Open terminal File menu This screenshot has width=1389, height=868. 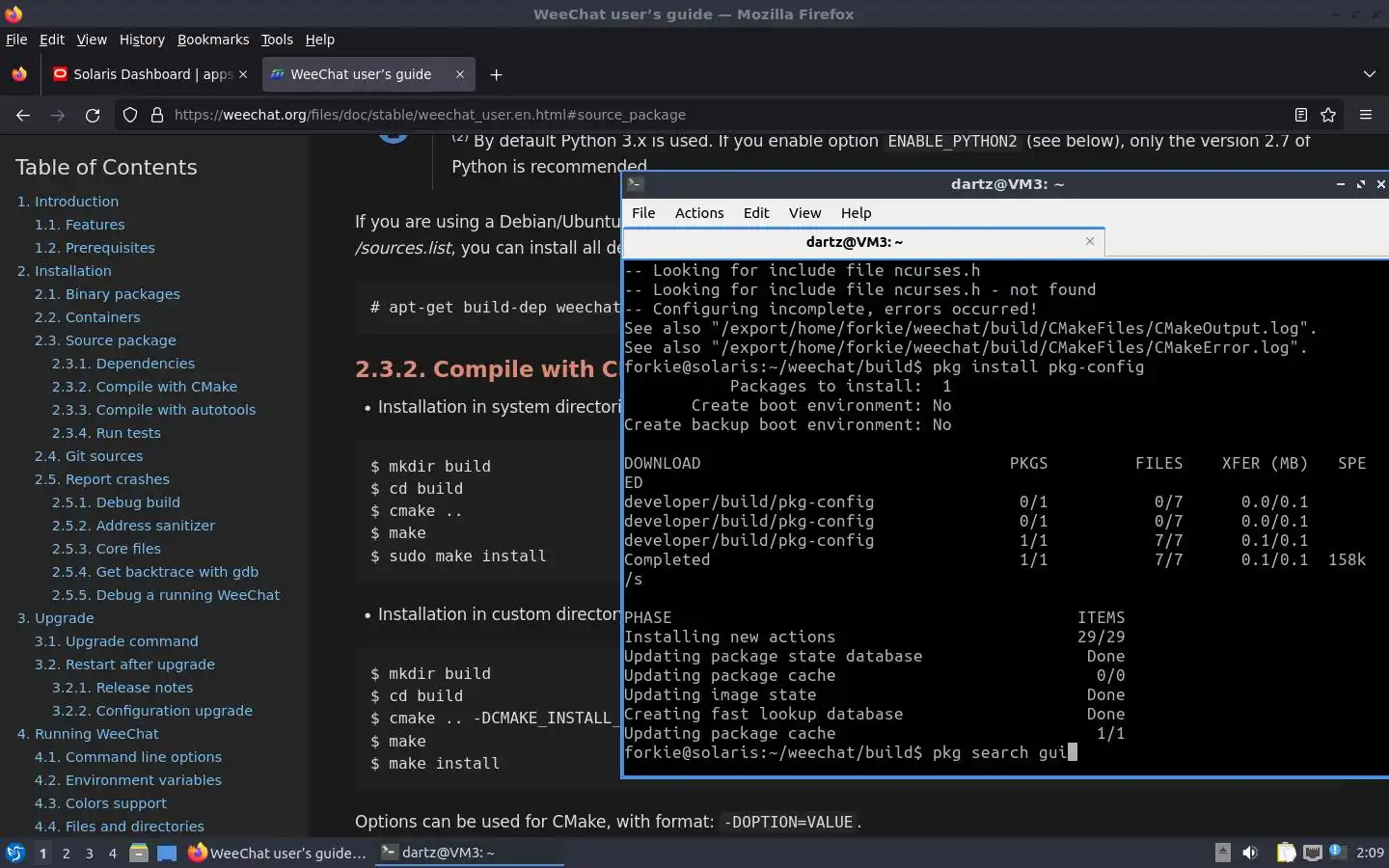point(643,213)
